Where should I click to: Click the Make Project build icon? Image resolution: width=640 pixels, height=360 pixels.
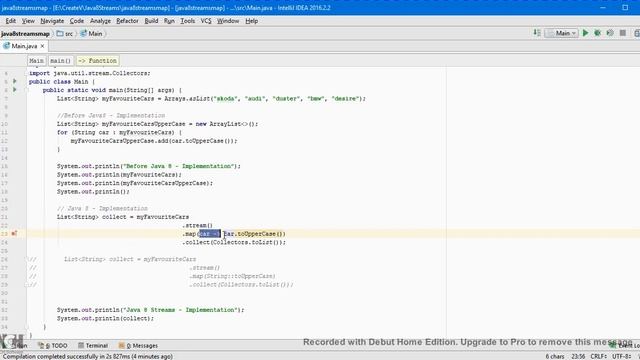[x=537, y=33]
